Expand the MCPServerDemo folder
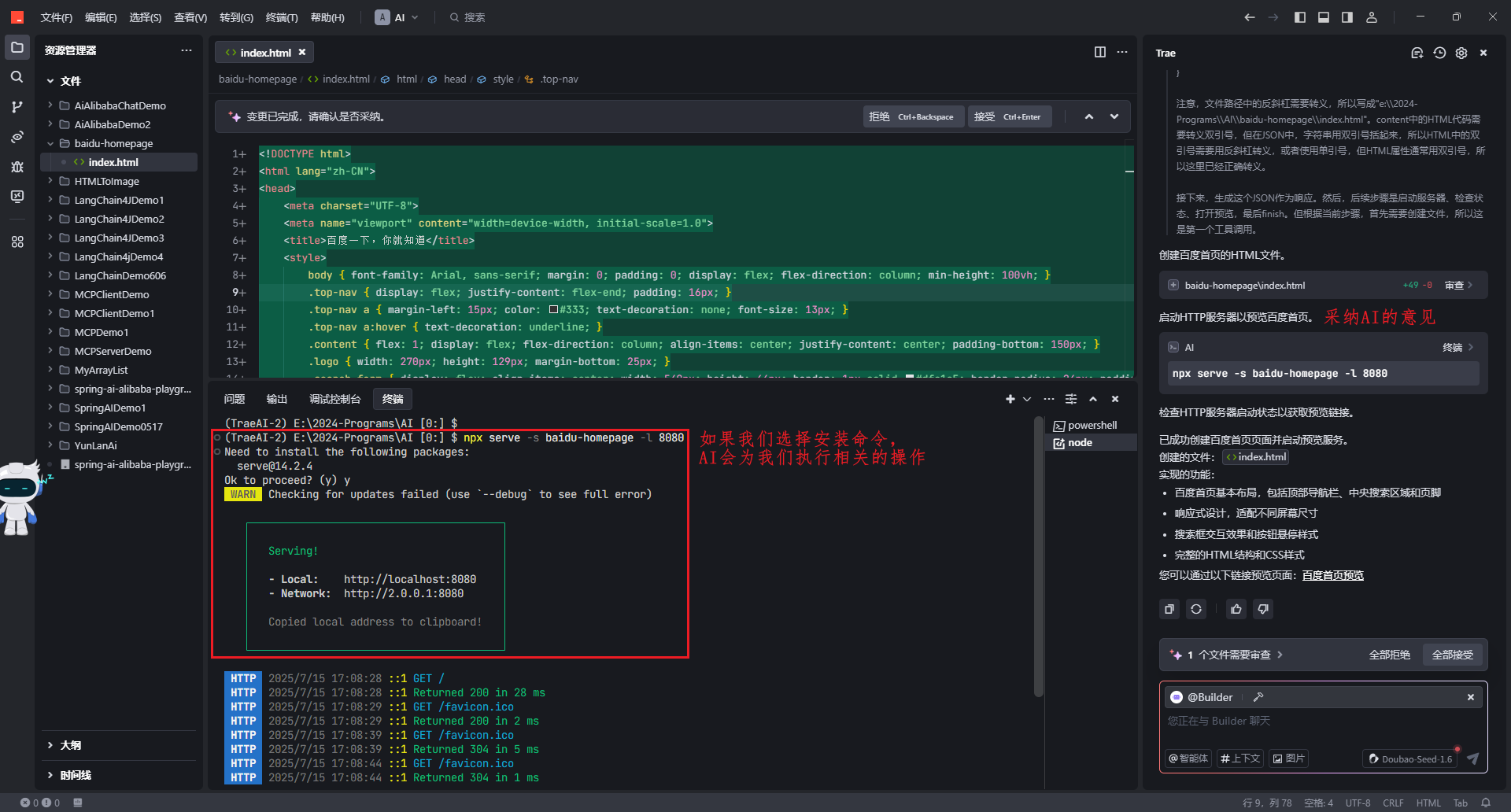The image size is (1511, 812). tap(50, 351)
